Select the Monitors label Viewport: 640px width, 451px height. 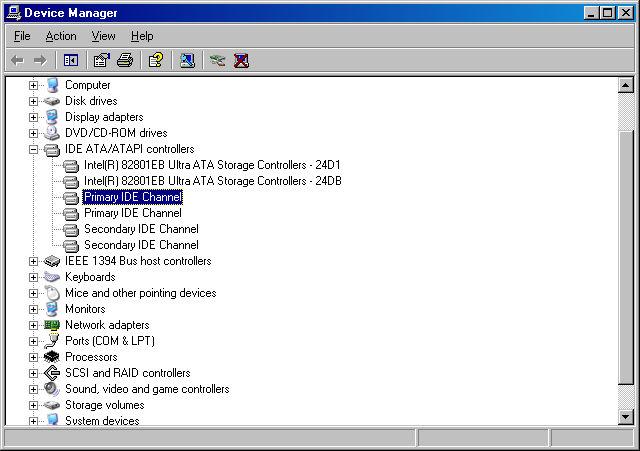click(85, 309)
